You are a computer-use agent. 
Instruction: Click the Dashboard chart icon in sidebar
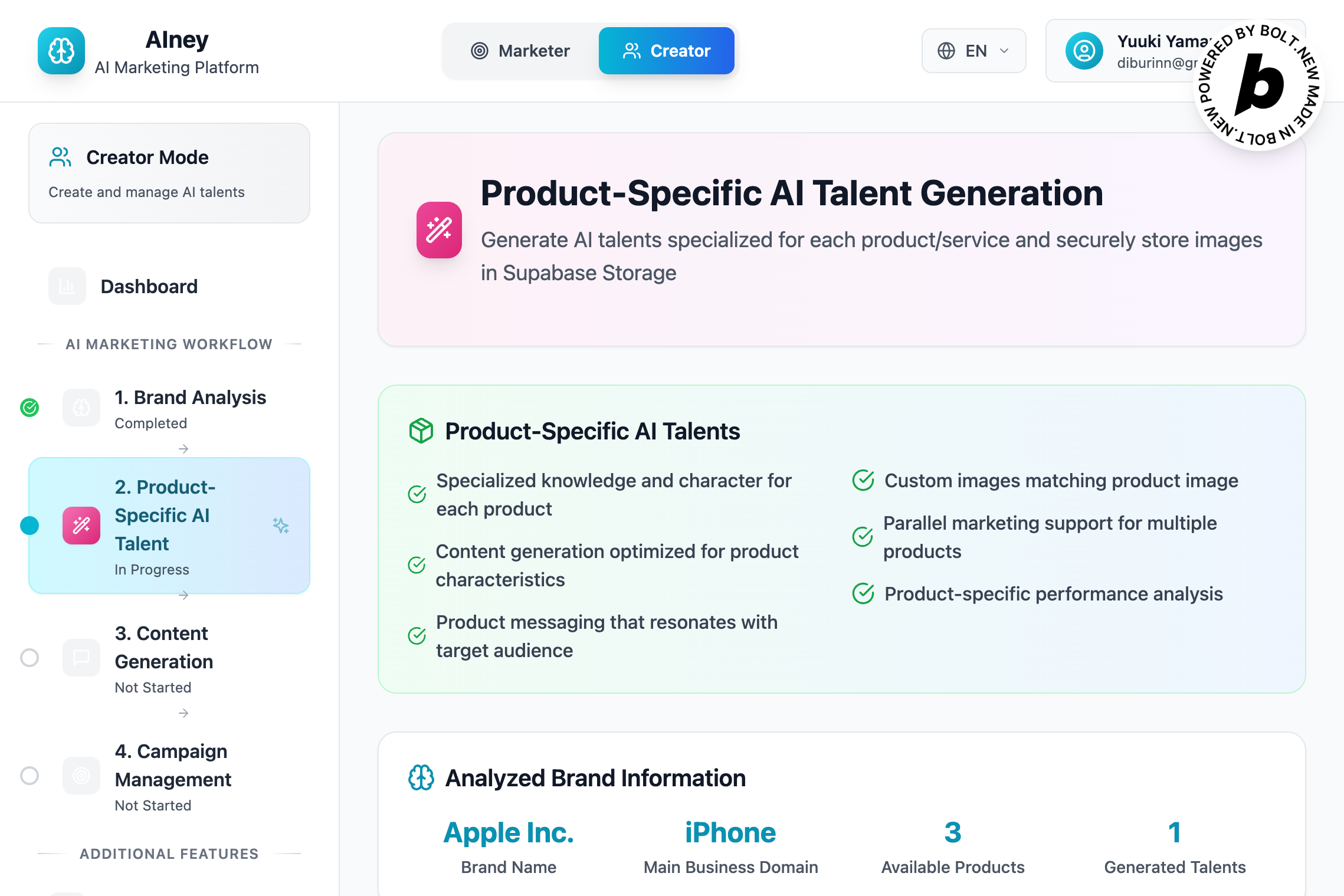[x=67, y=287]
